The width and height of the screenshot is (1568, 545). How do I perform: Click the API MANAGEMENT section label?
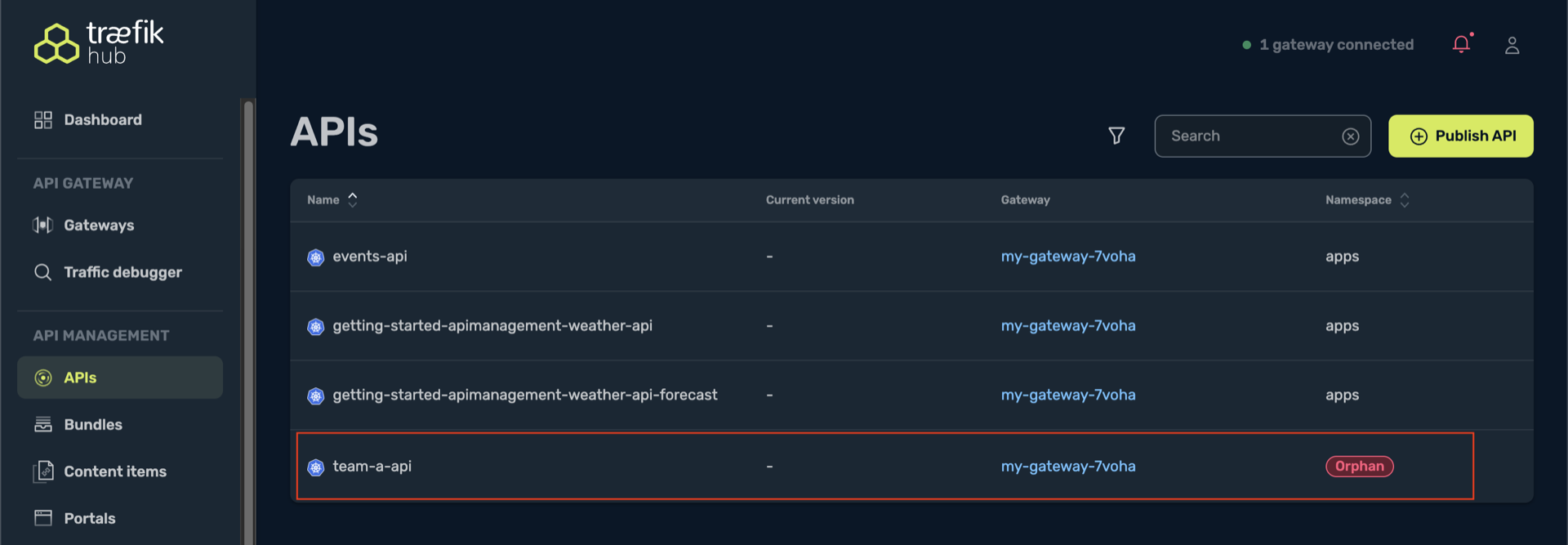[101, 336]
